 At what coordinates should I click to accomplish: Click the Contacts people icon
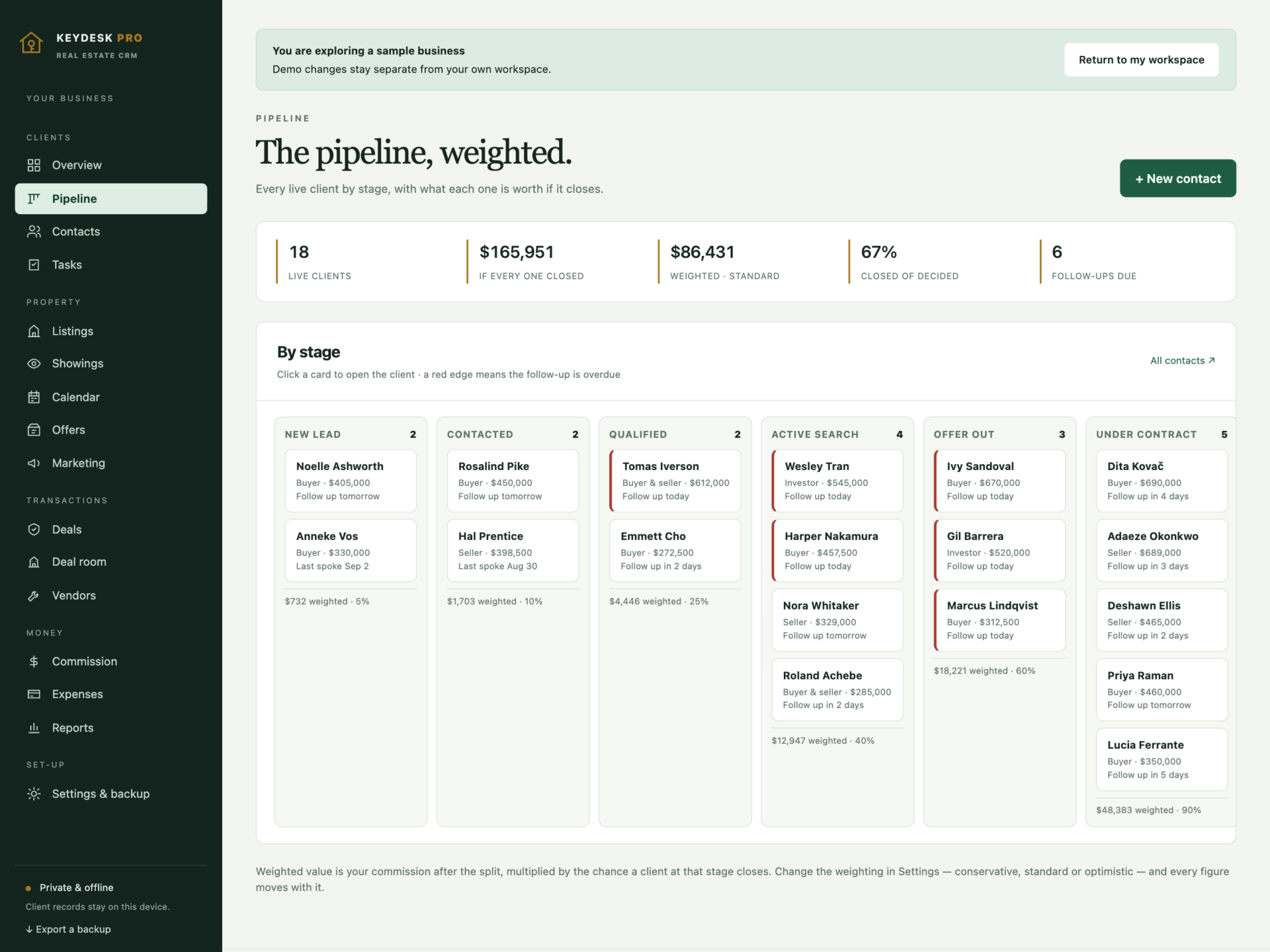[34, 231]
